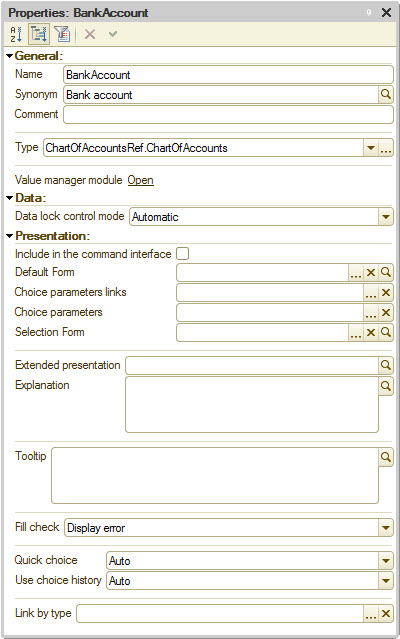Open Selection Form magnifier button
Viewport: 400px width, 639px height.
click(386, 332)
